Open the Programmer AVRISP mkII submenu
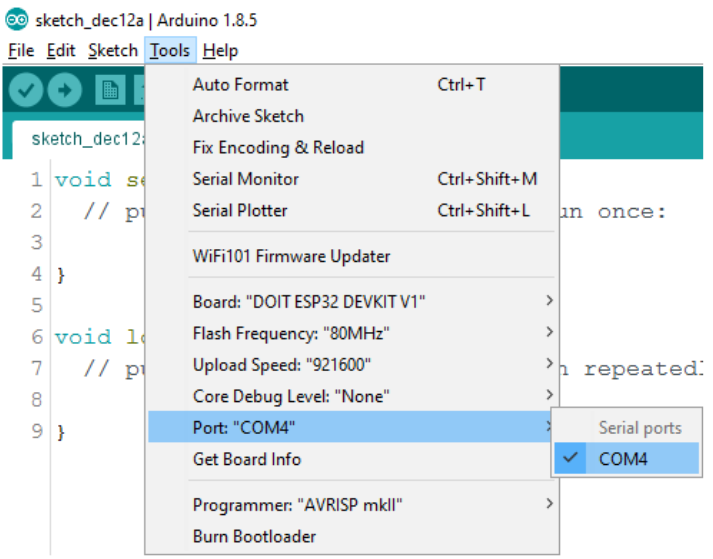713x559 pixels. (548, 504)
